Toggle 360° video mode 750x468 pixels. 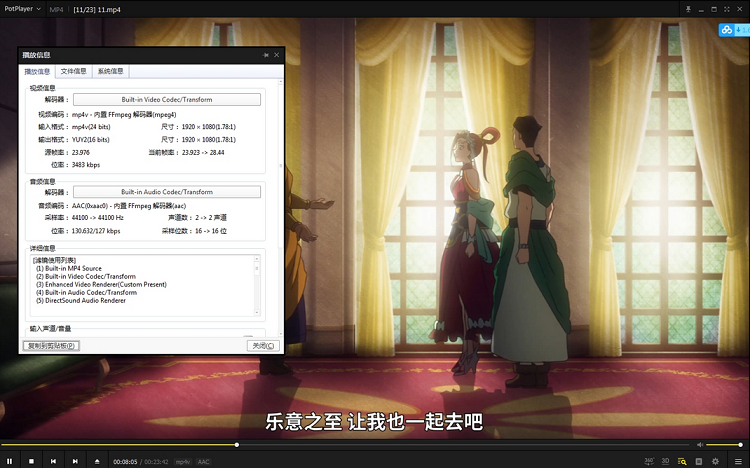click(x=647, y=461)
